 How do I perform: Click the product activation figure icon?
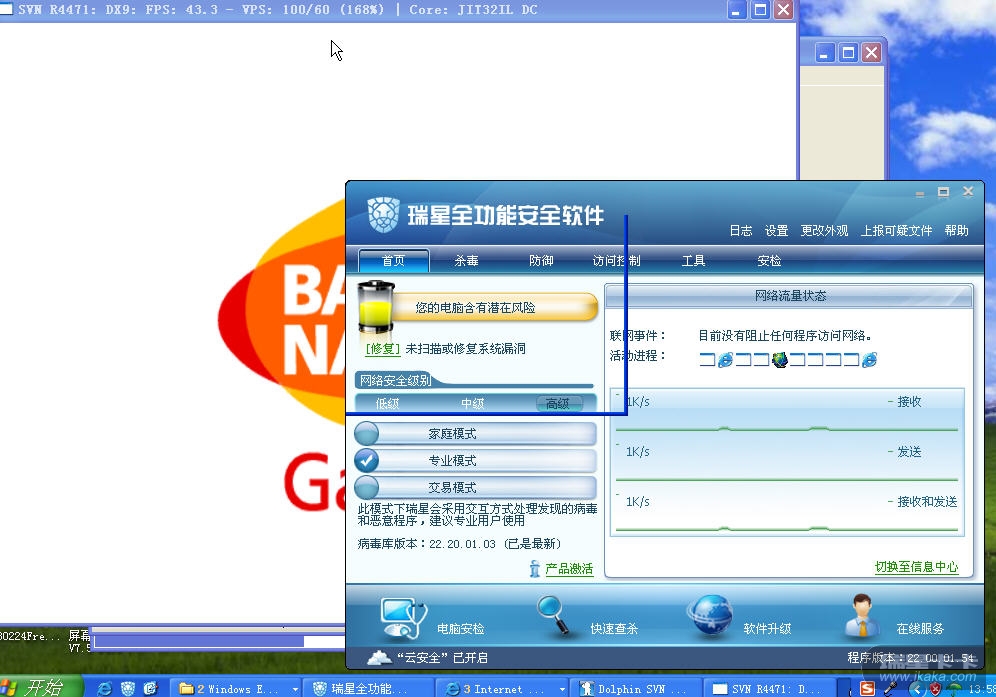coord(535,569)
